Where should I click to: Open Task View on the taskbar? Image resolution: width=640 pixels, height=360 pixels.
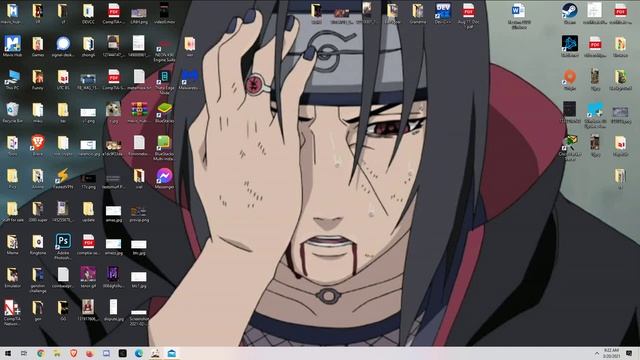point(24,353)
